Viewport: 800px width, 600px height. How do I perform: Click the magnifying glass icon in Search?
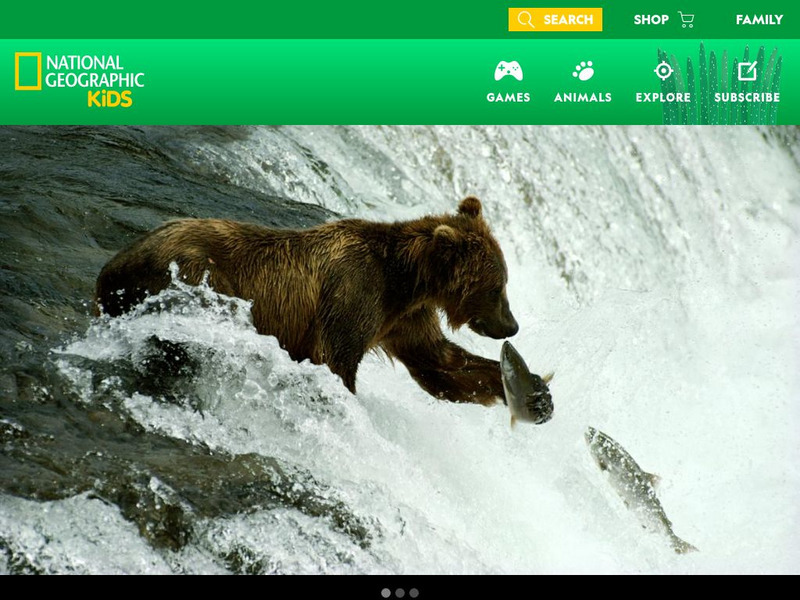coord(525,19)
